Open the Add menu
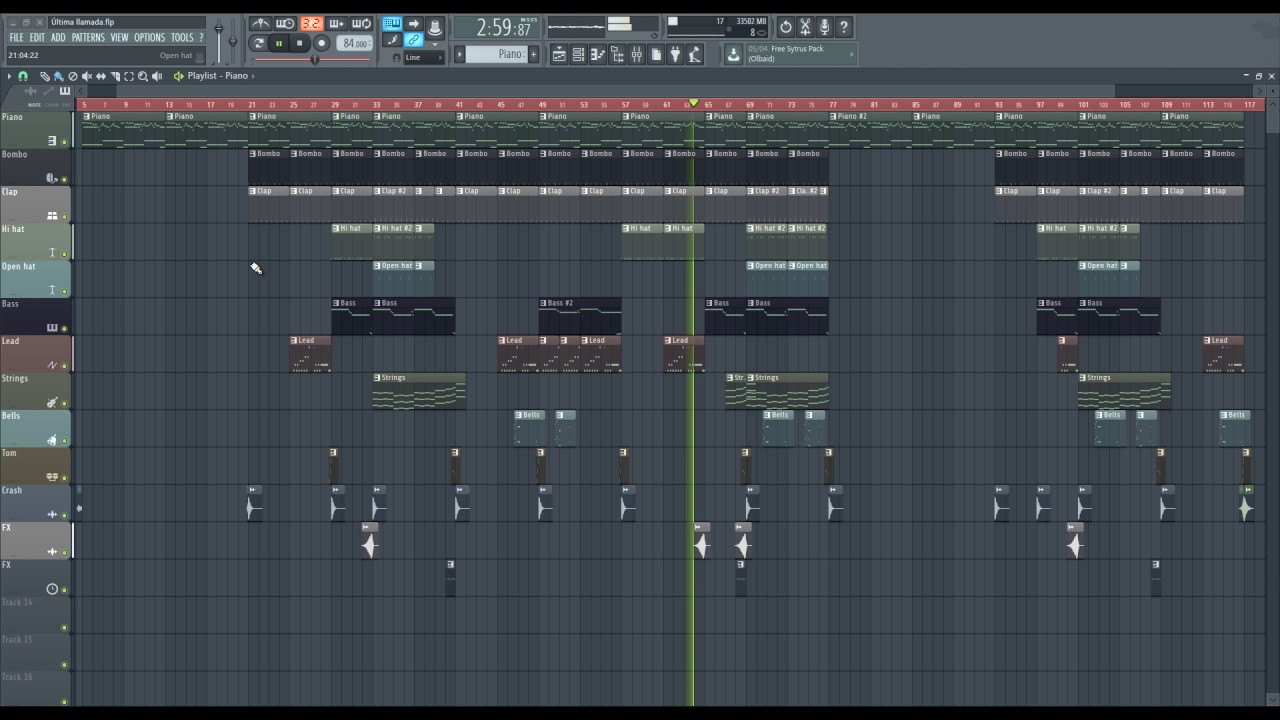The image size is (1280, 720). pyautogui.click(x=58, y=38)
